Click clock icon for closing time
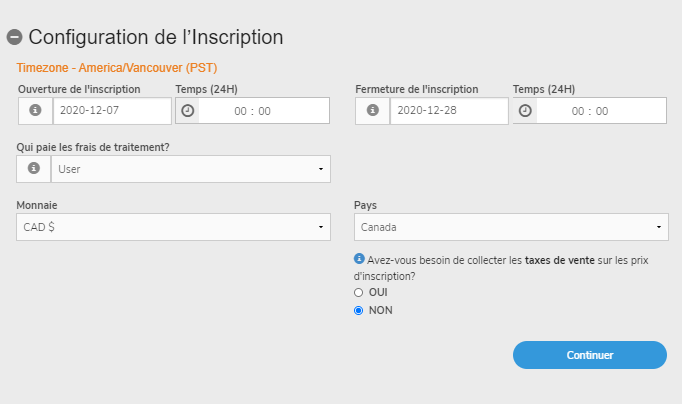682x404 pixels. pos(525,110)
